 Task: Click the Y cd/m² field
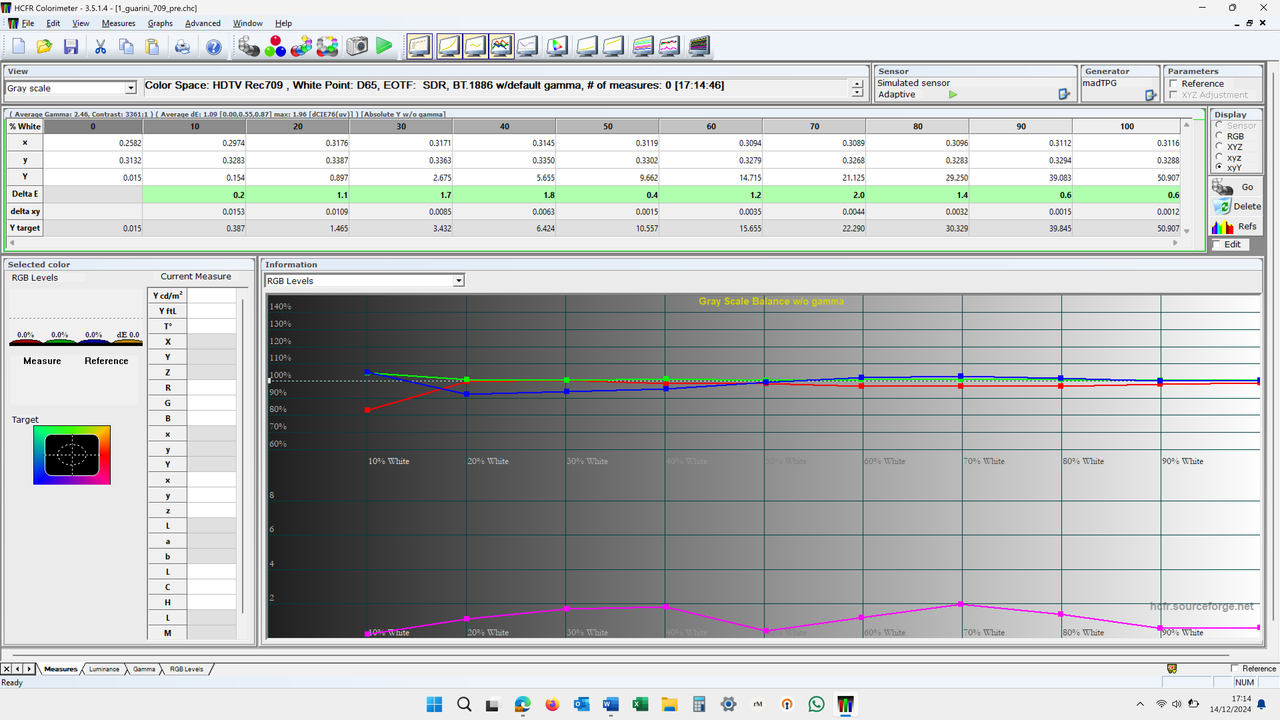[213, 295]
